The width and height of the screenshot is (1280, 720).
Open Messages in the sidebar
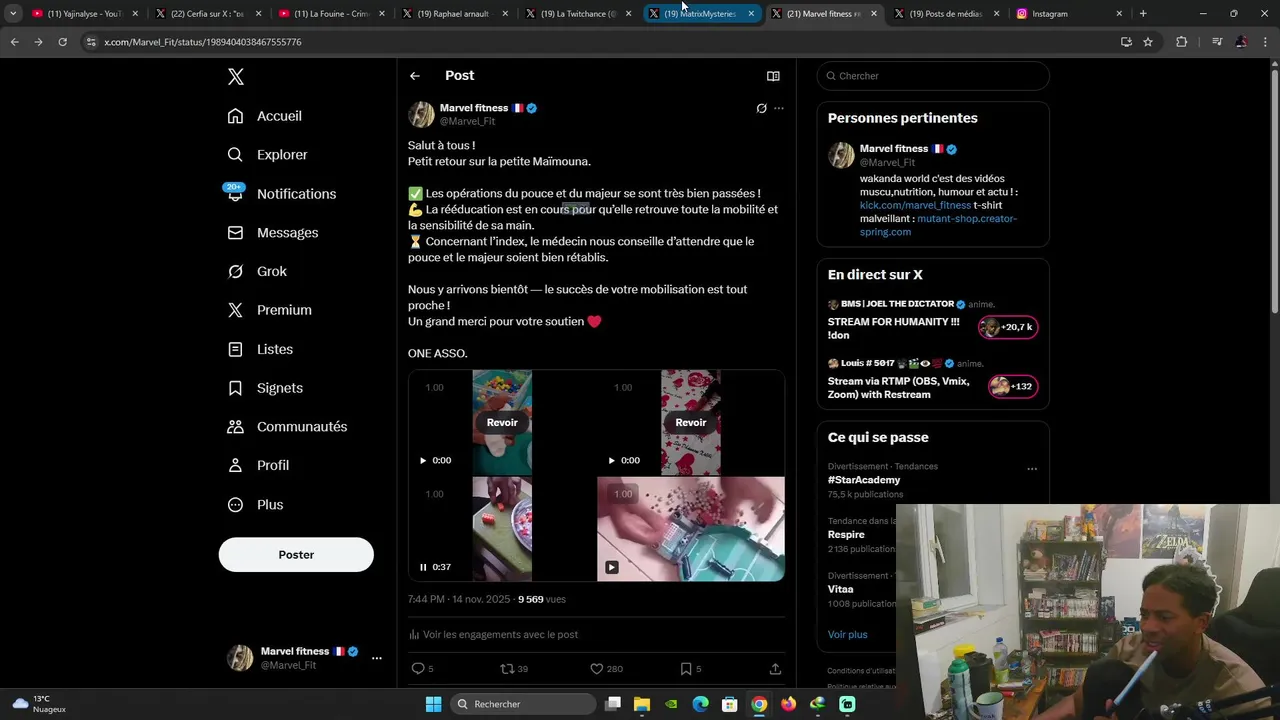coord(272,233)
